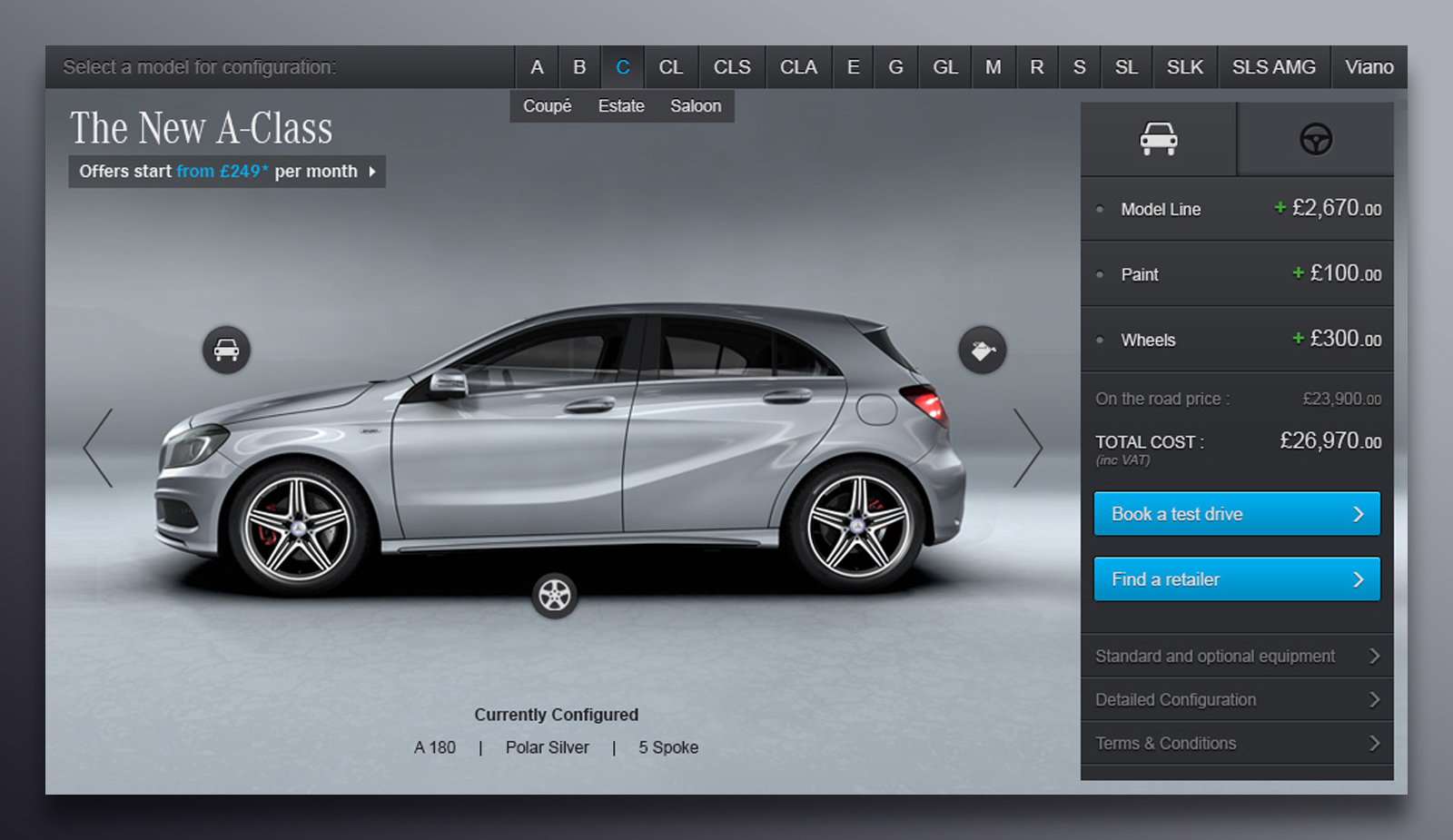Select the CLA model
The width and height of the screenshot is (1453, 840).
(x=798, y=67)
